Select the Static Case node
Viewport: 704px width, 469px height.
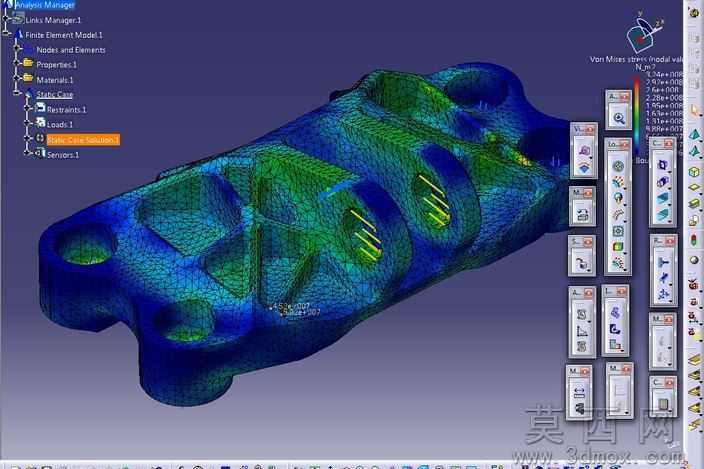point(55,95)
